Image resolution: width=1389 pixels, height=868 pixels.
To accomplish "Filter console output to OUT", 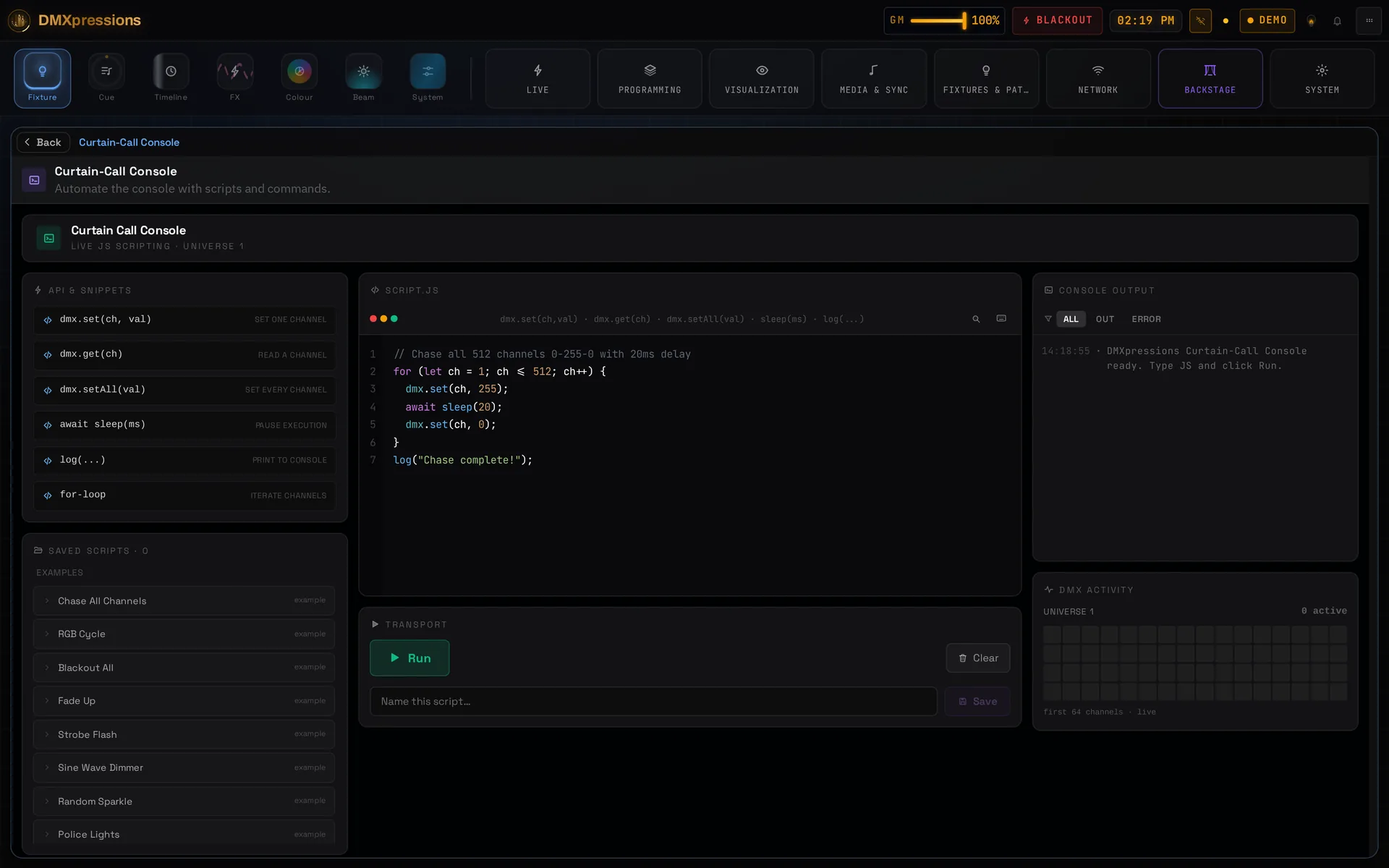I will coord(1105,319).
